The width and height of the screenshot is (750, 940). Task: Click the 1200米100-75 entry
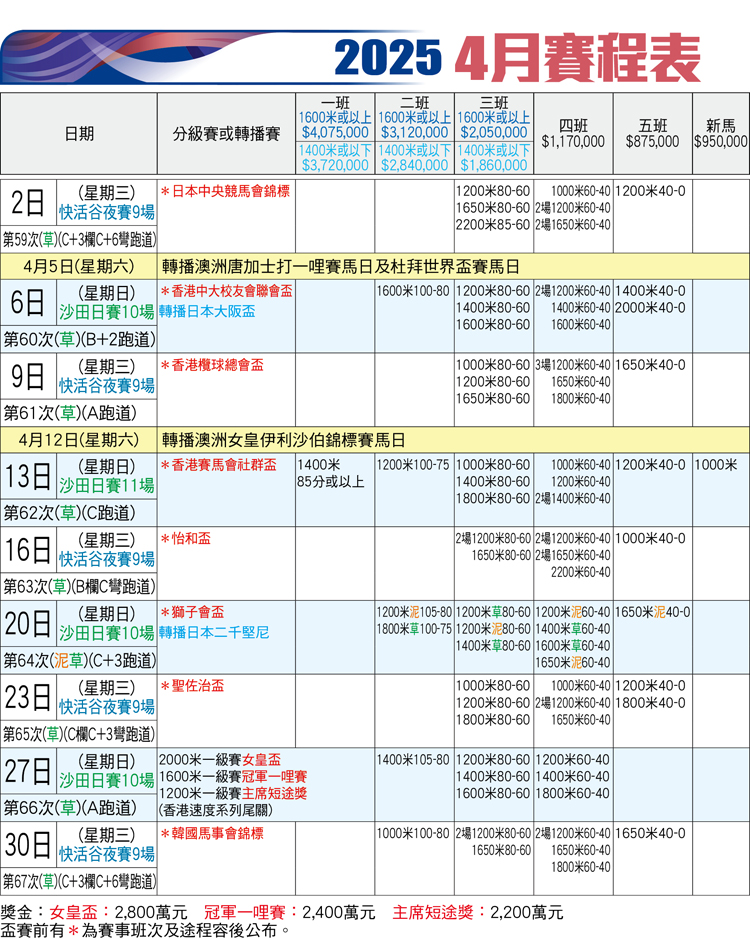tap(413, 465)
